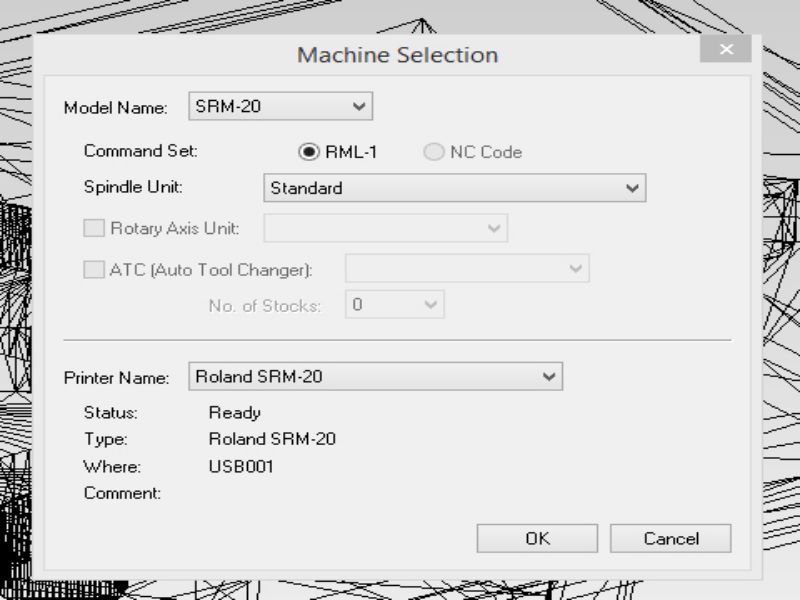This screenshot has width=800, height=600.
Task: Confirm with the OK button
Action: [537, 538]
